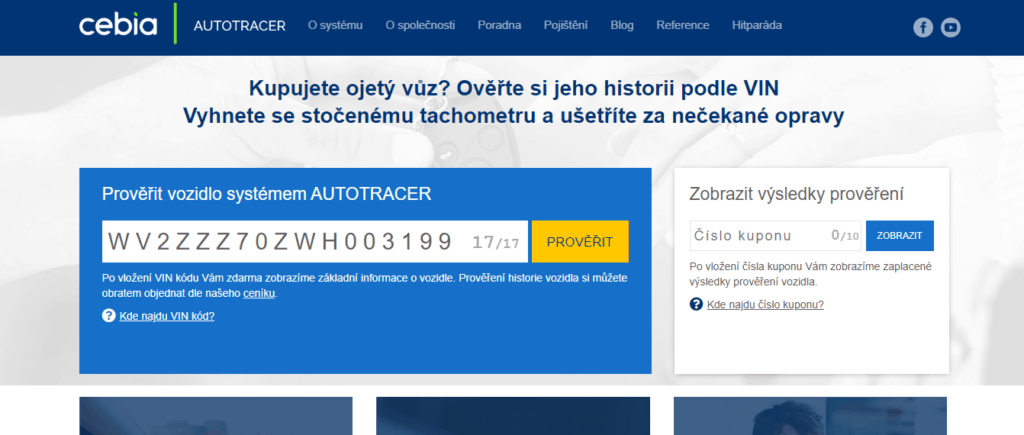This screenshot has height=435, width=1024.
Task: Click question mark icon beside VIN help
Action: click(108, 316)
